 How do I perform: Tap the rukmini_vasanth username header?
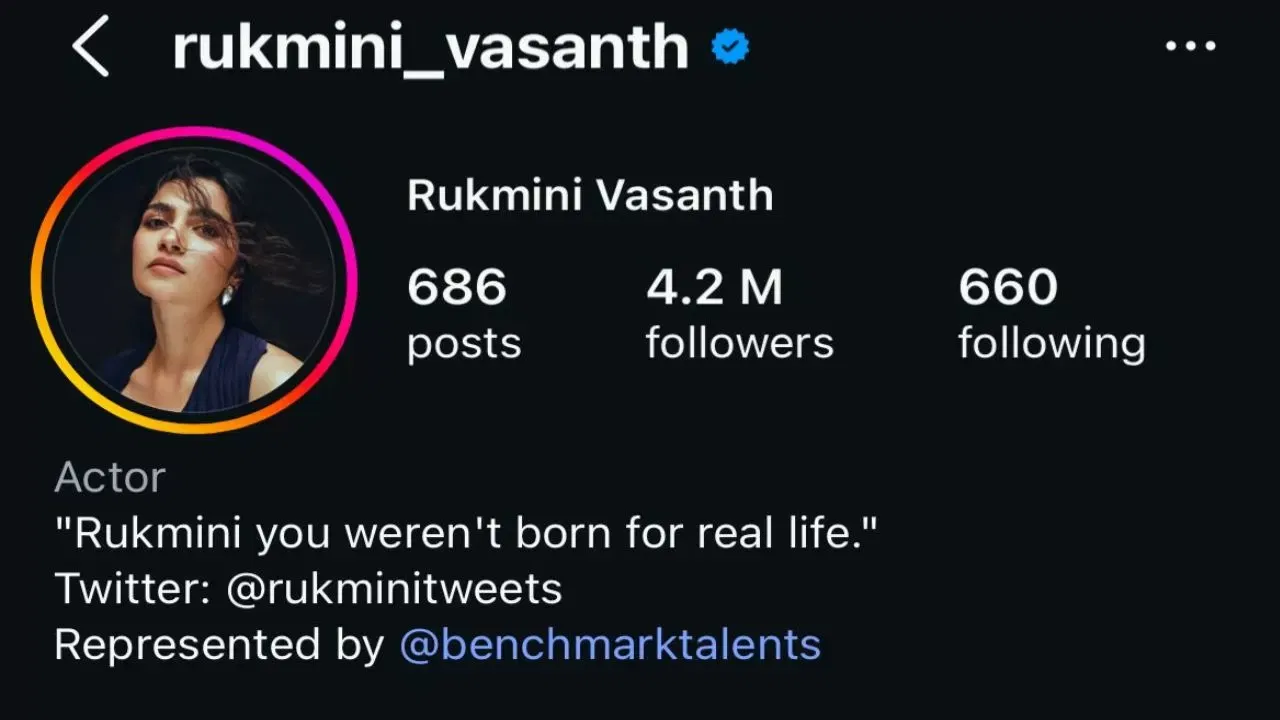(x=430, y=48)
